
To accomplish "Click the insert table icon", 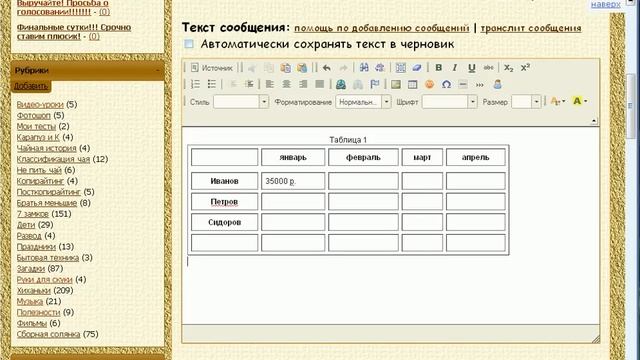I will [412, 84].
